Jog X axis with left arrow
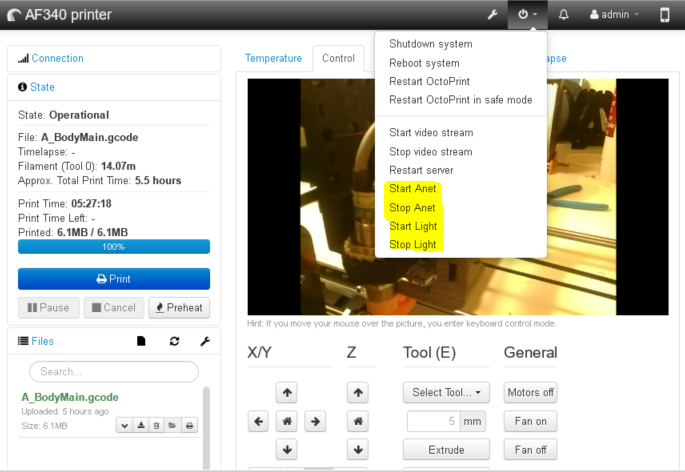 tap(258, 421)
